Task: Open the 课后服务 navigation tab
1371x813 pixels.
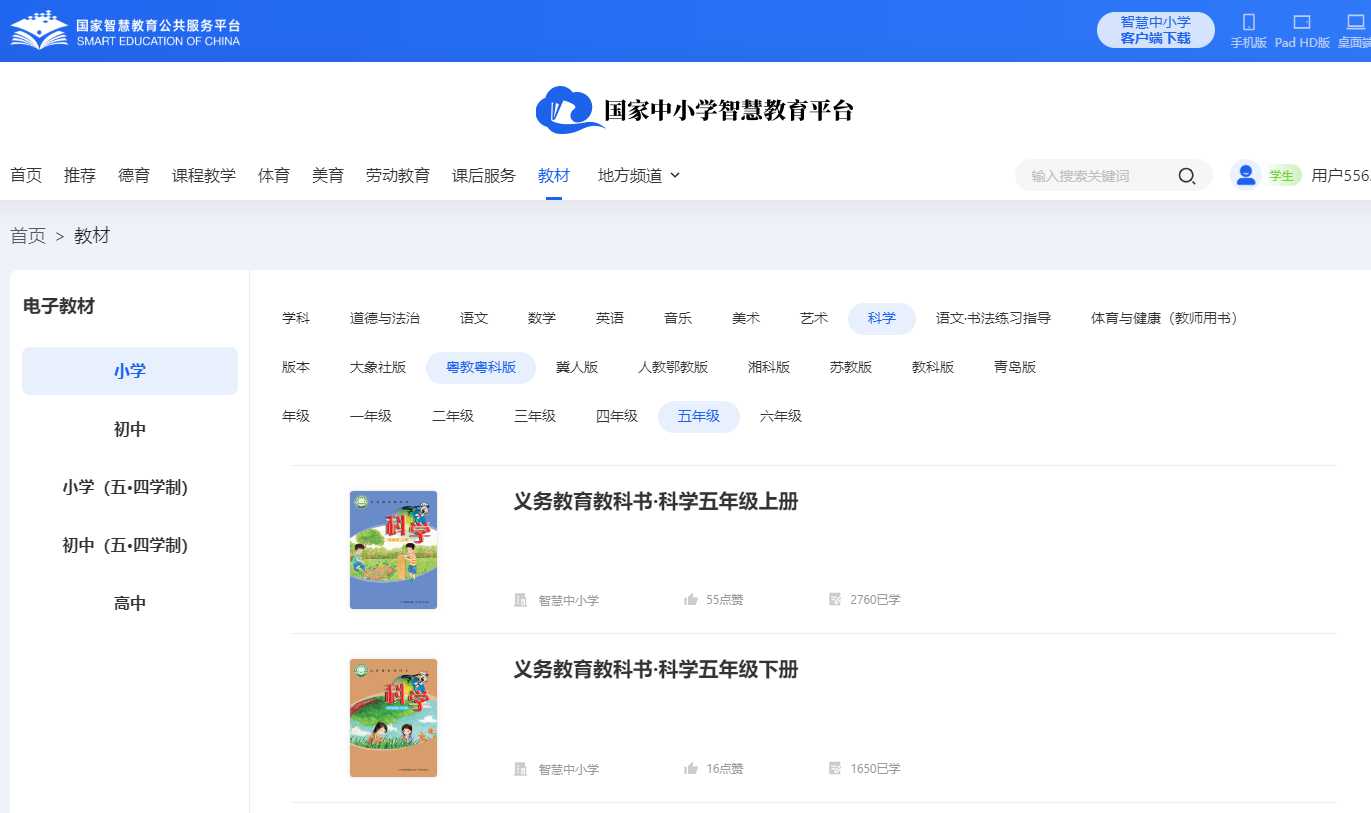Action: [x=484, y=175]
